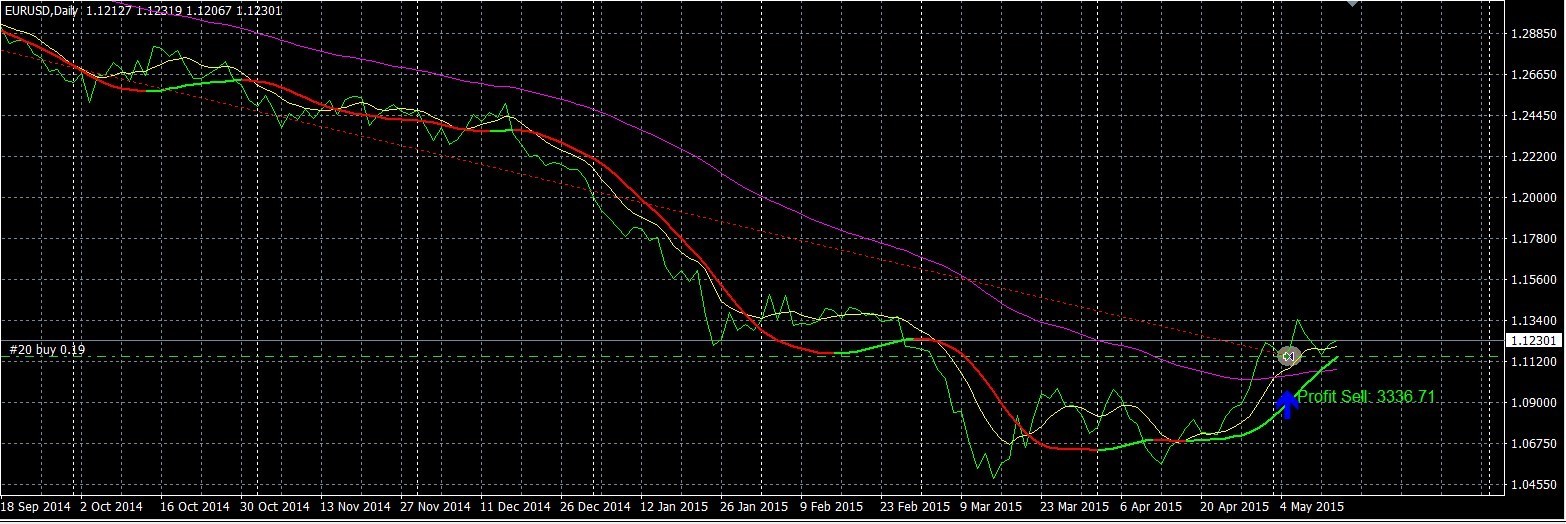Click the 1.09000 price axis label
The image size is (1566, 524).
click(x=1532, y=403)
